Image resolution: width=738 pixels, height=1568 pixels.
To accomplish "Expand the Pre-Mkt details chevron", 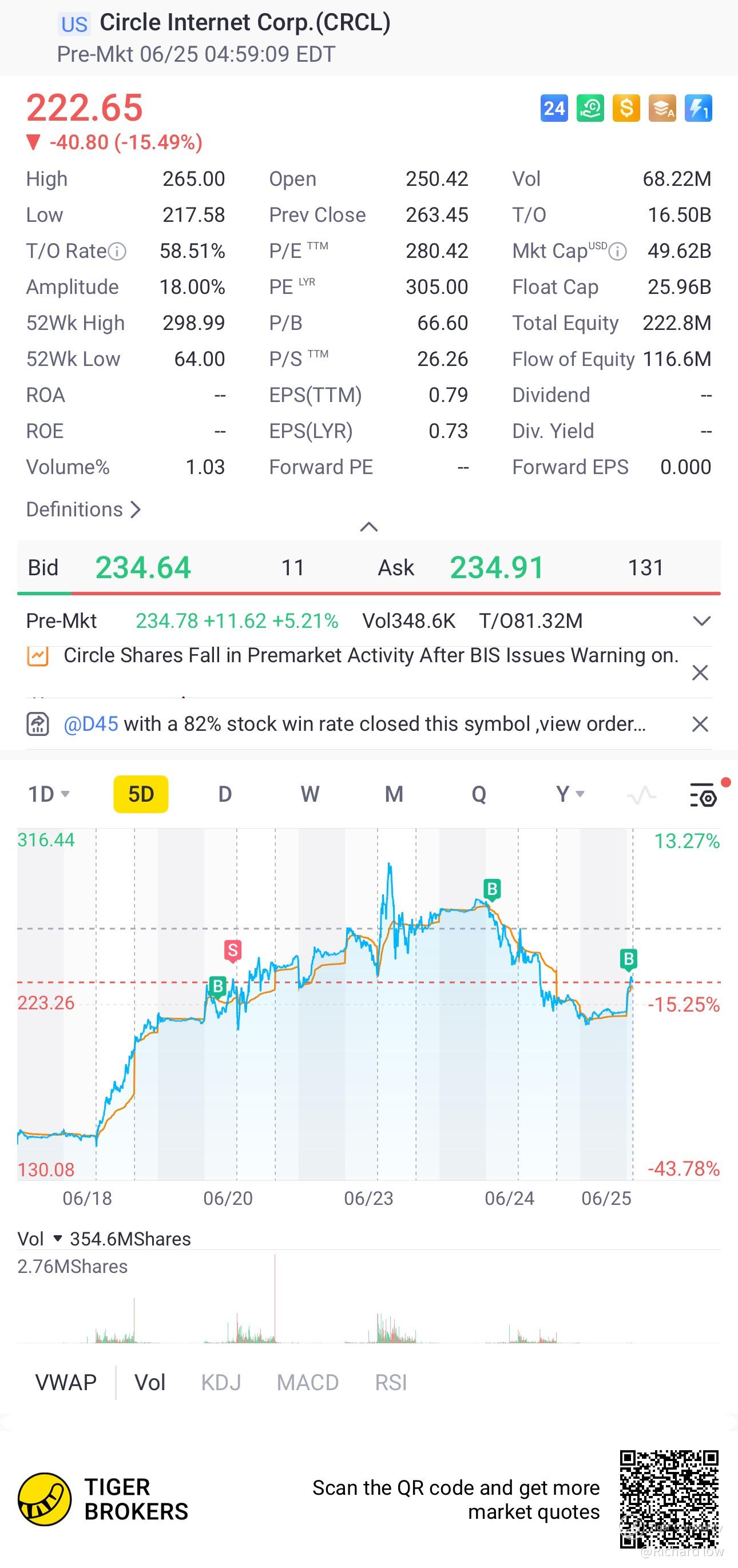I will [701, 621].
